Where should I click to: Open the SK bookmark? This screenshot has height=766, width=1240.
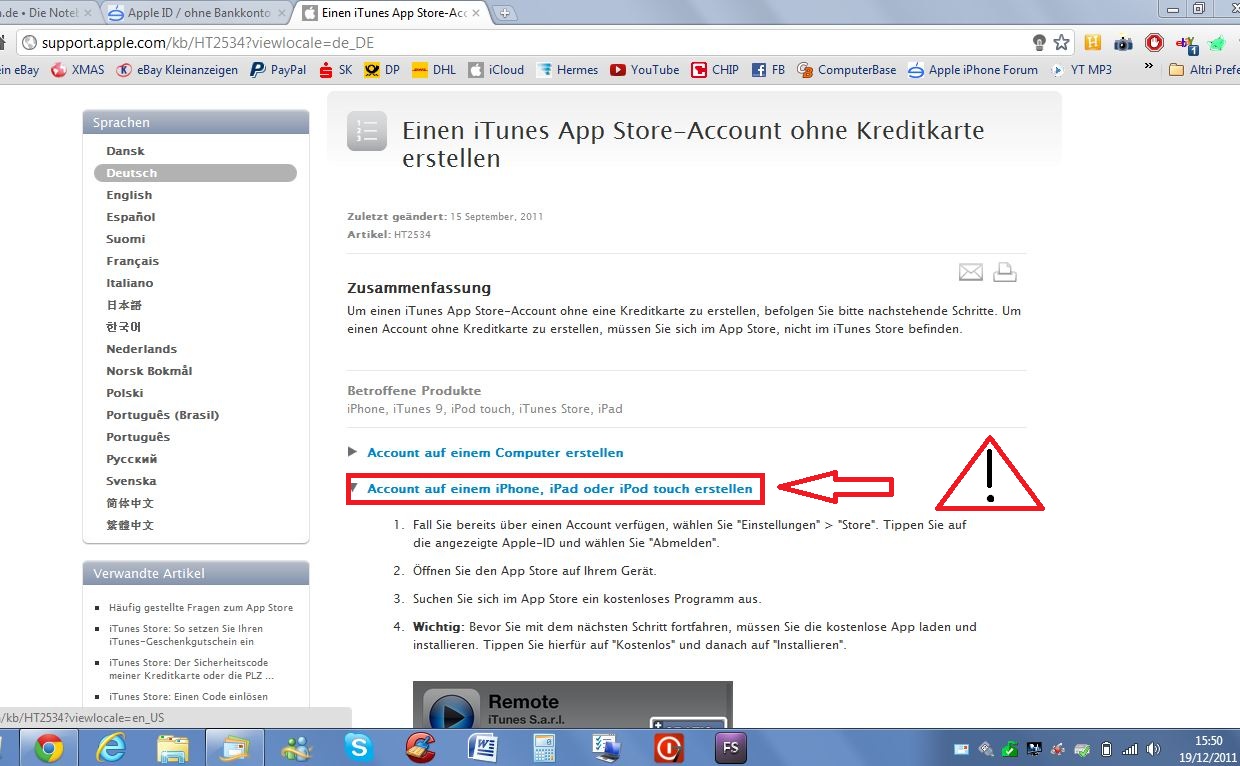336,70
